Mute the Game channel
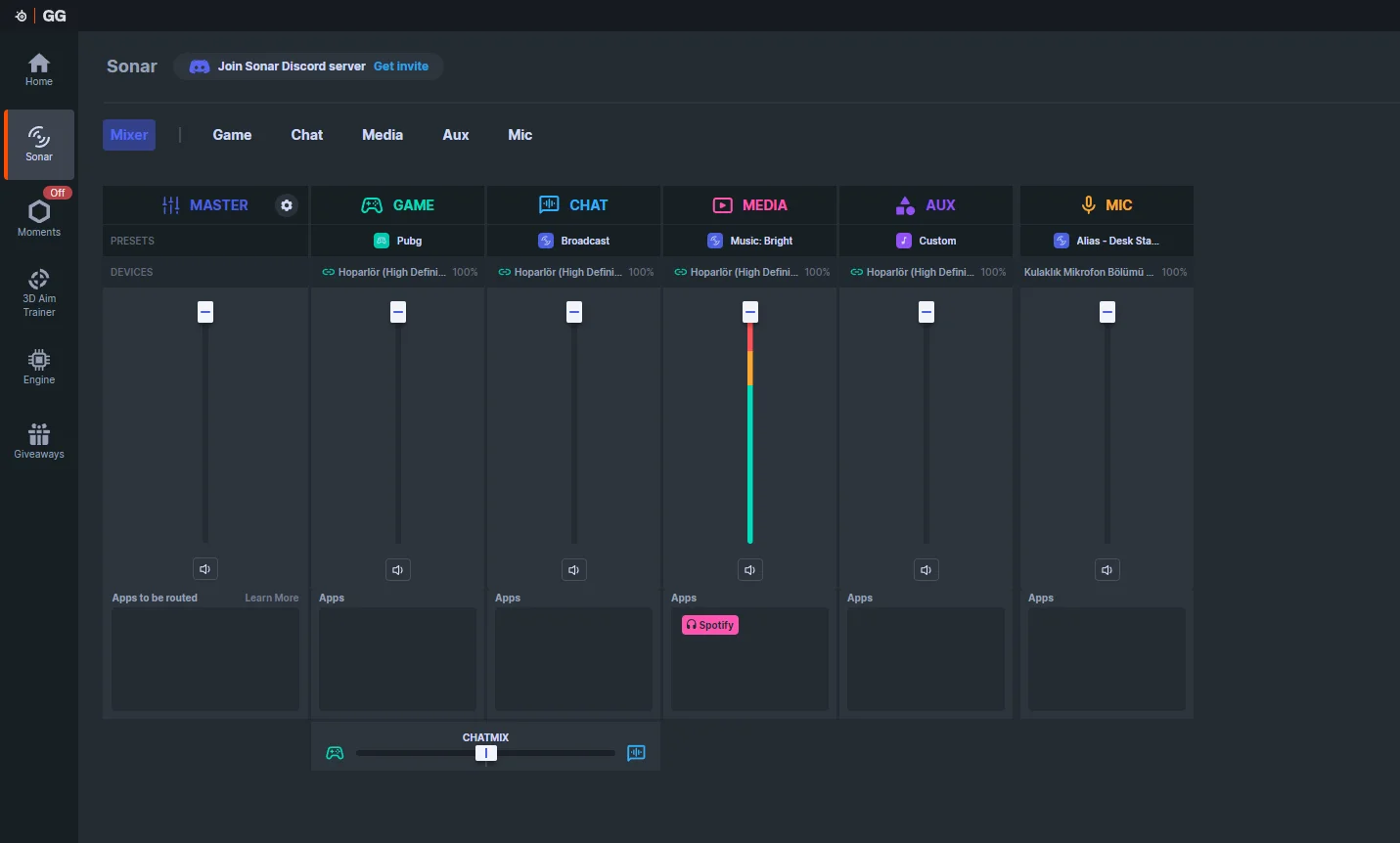 tap(398, 570)
